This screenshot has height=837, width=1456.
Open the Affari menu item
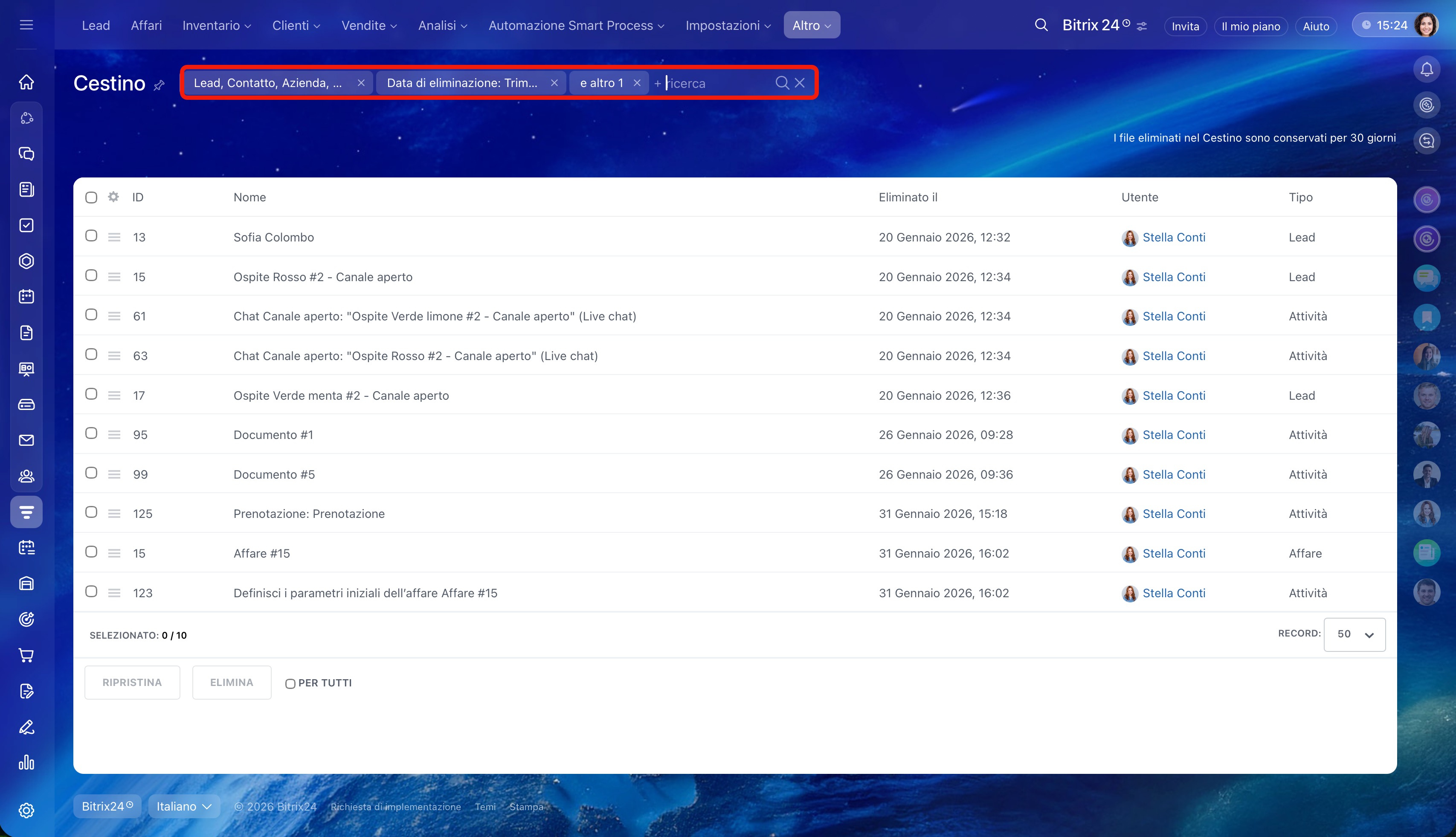pyautogui.click(x=146, y=25)
